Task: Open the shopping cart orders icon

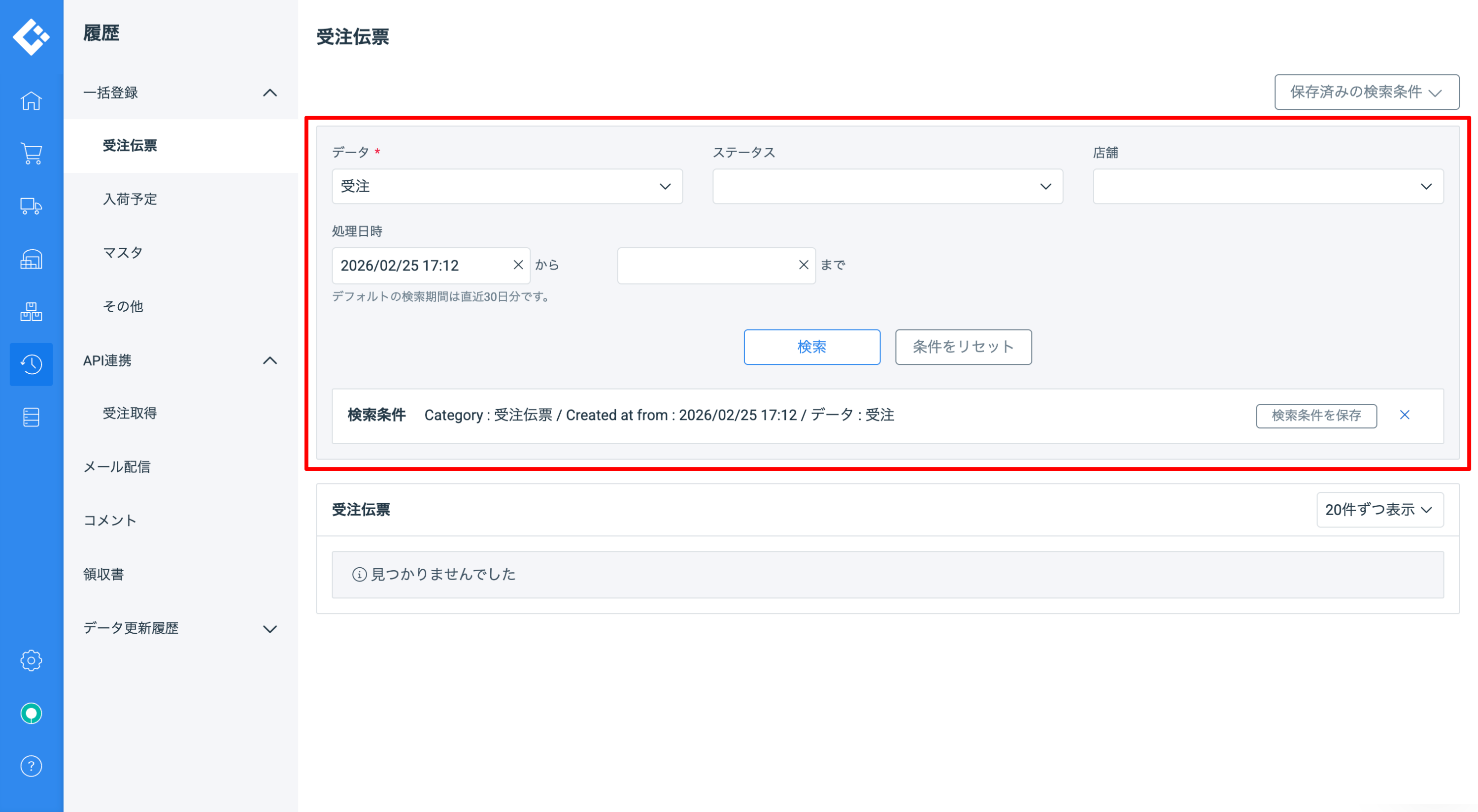Action: [31, 154]
